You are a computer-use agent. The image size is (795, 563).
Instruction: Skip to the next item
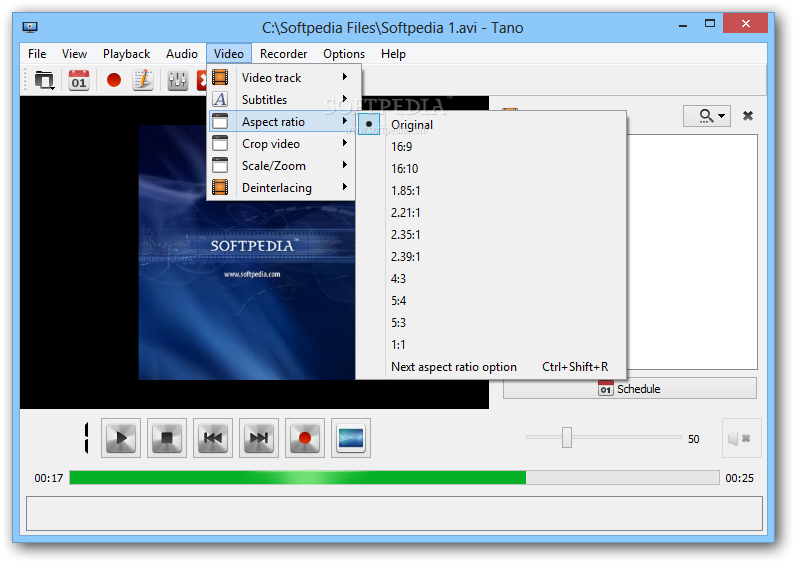tap(259, 438)
